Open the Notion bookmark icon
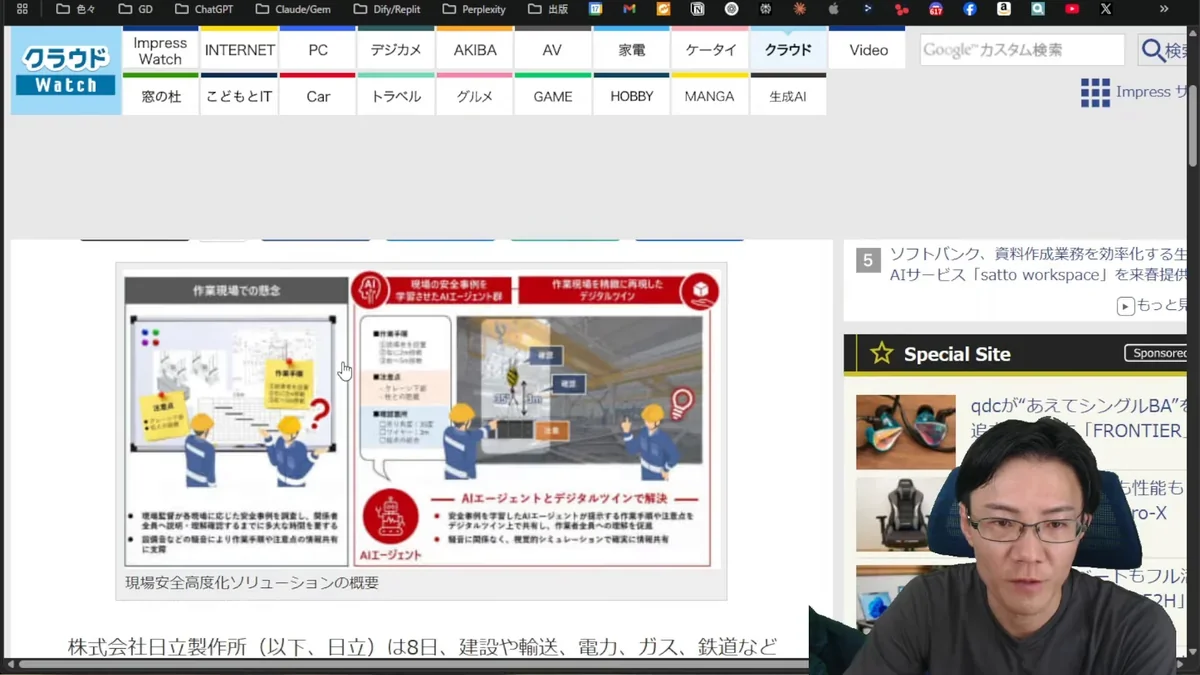This screenshot has height=675, width=1200. point(698,9)
